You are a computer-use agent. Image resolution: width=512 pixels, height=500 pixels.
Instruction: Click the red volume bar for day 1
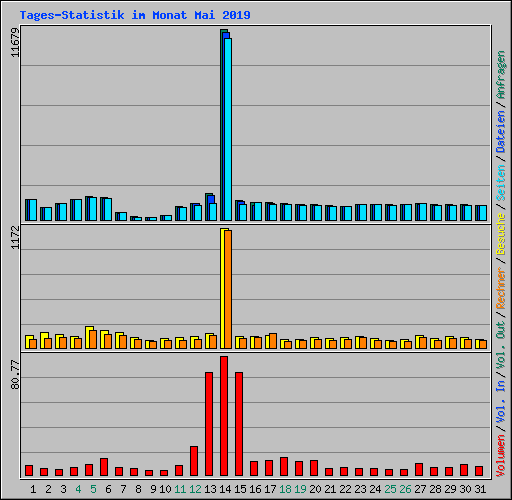click(29, 470)
